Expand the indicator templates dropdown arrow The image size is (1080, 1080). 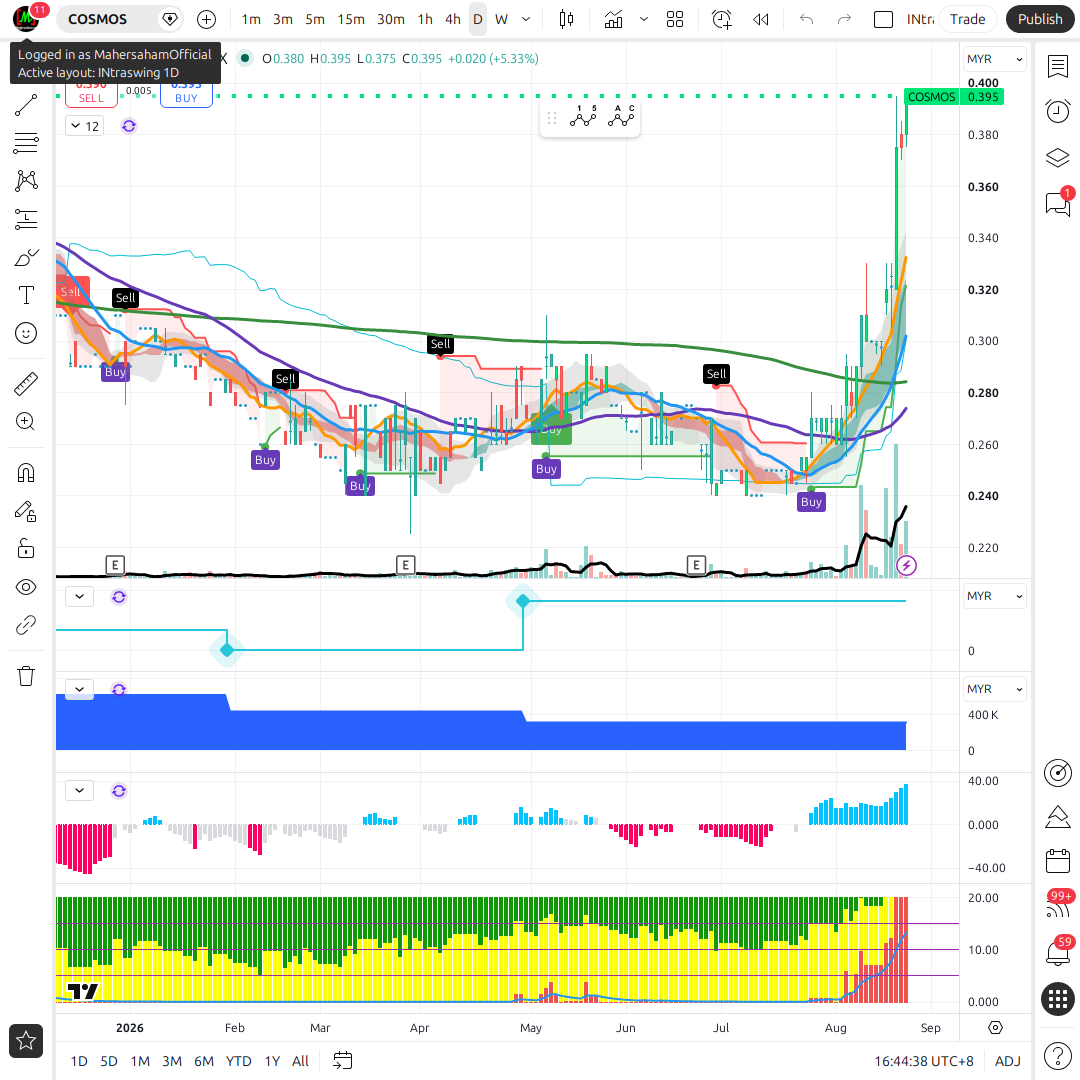(x=644, y=19)
